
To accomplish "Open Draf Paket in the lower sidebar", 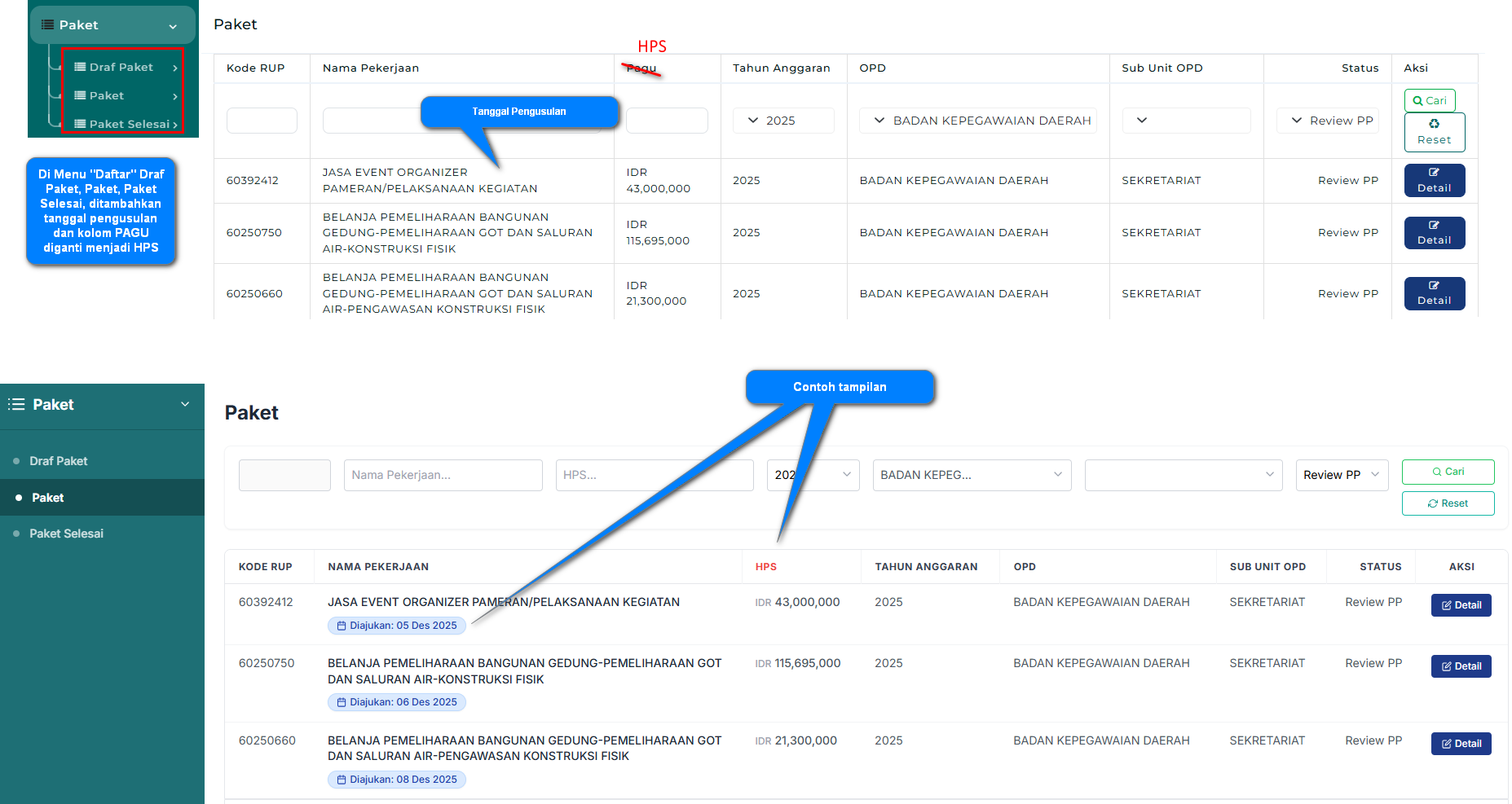I will 59,461.
